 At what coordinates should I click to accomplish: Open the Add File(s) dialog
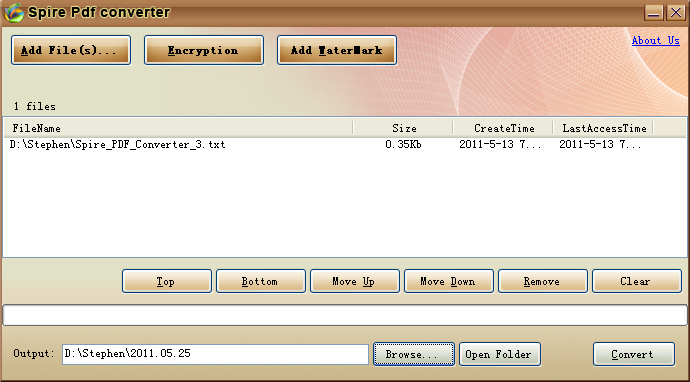coord(71,50)
